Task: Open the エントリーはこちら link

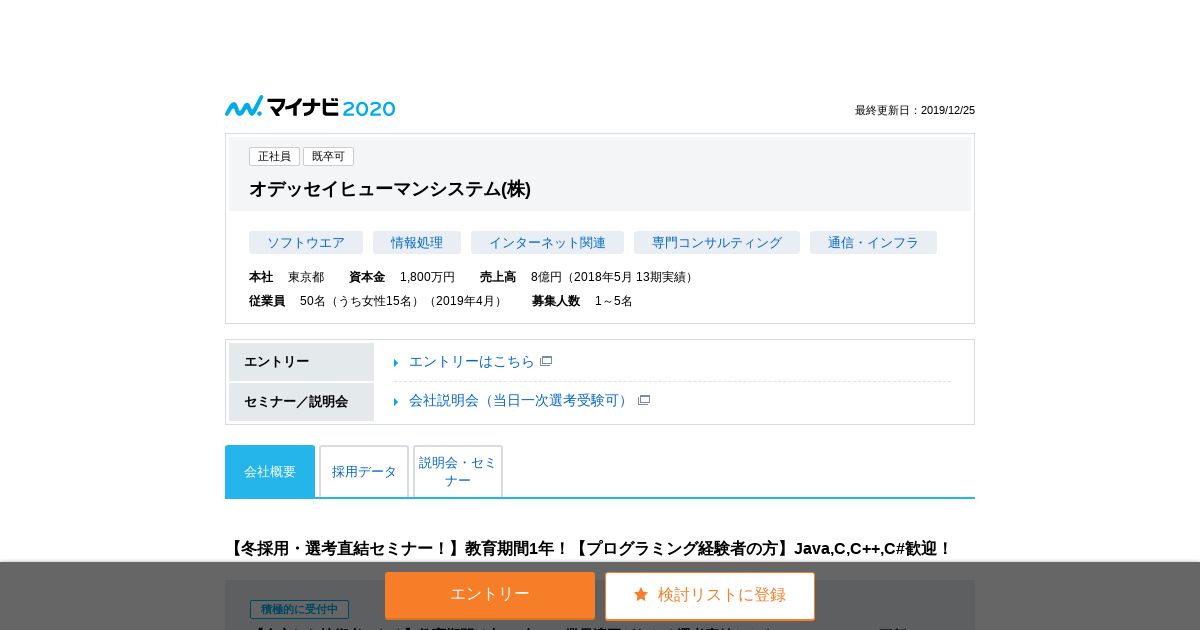Action: [x=472, y=361]
